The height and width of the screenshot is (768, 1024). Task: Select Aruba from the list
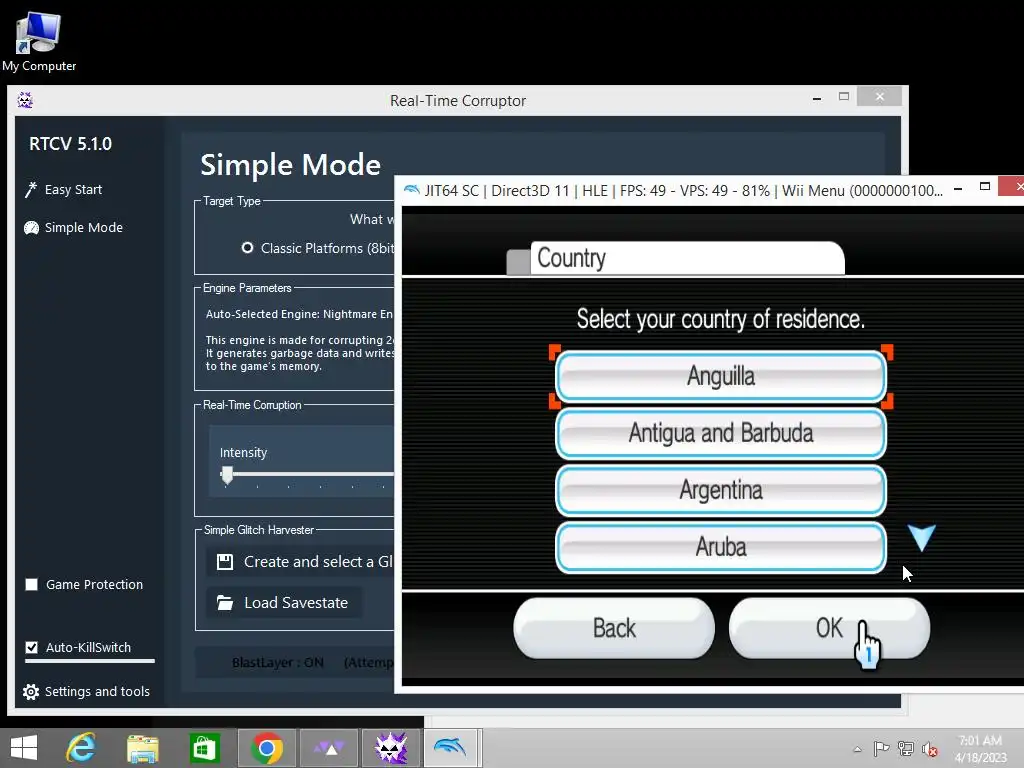(x=720, y=547)
